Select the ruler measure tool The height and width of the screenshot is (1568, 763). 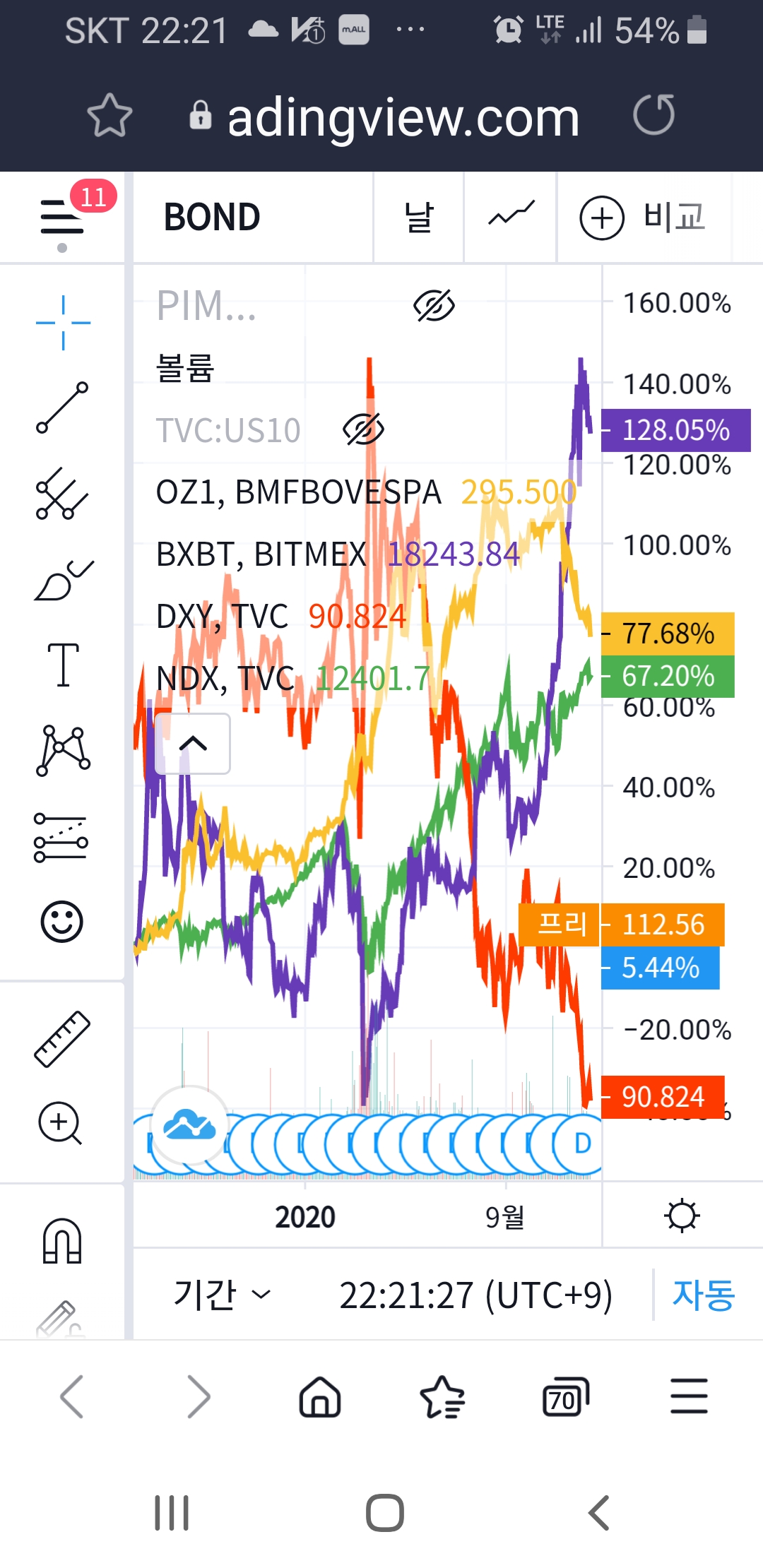tap(62, 1039)
